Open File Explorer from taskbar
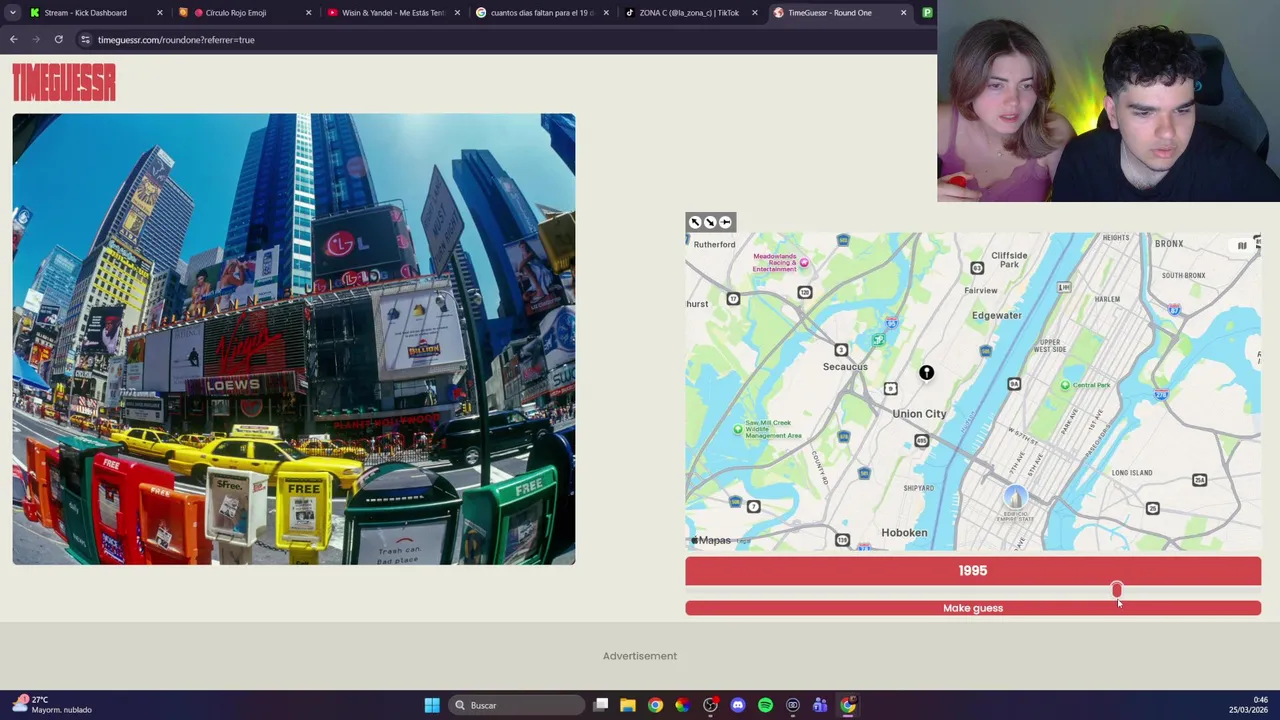Screen dimensions: 1280x720 627,705
